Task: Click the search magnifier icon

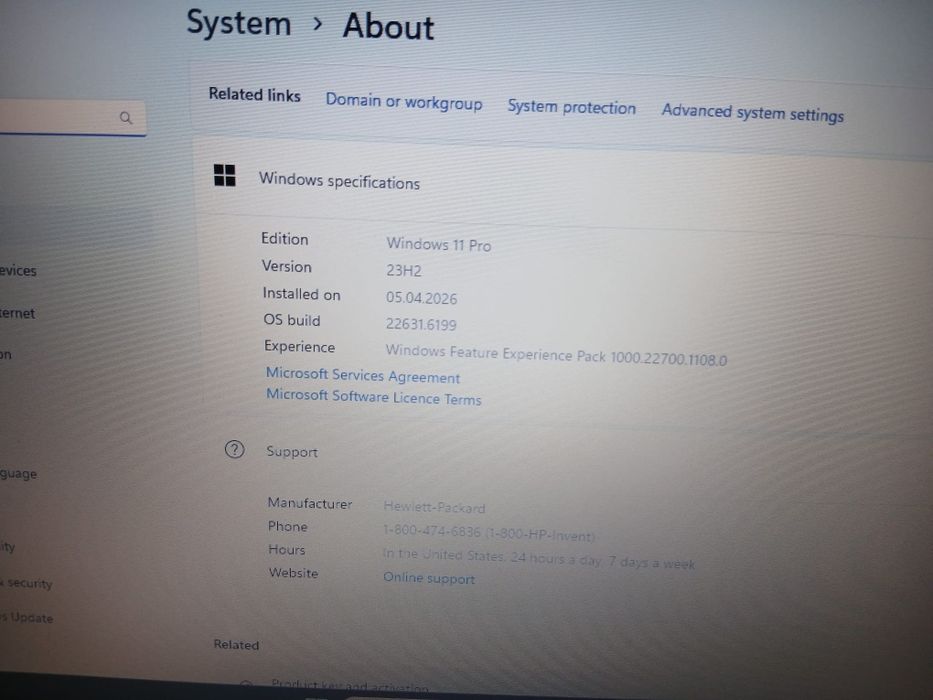Action: (x=126, y=117)
